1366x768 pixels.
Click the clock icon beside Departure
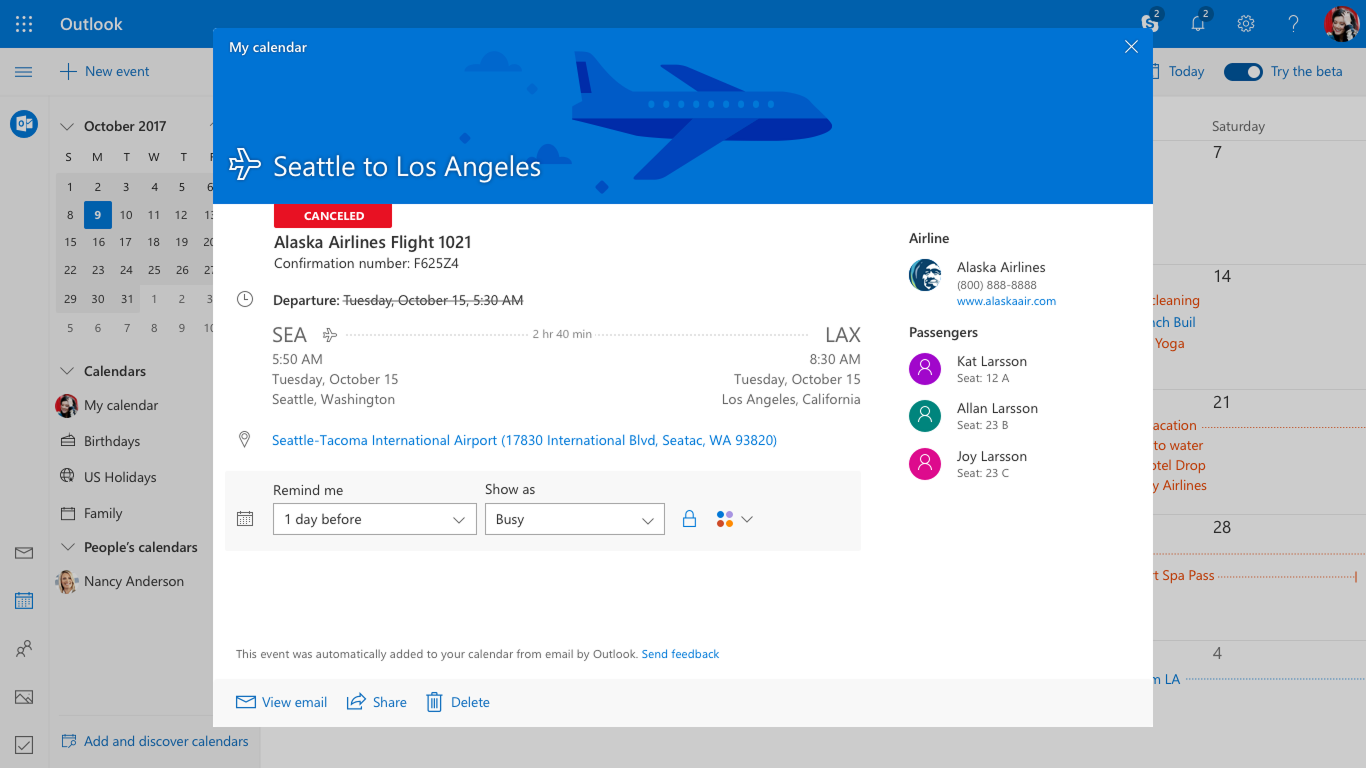pyautogui.click(x=244, y=300)
